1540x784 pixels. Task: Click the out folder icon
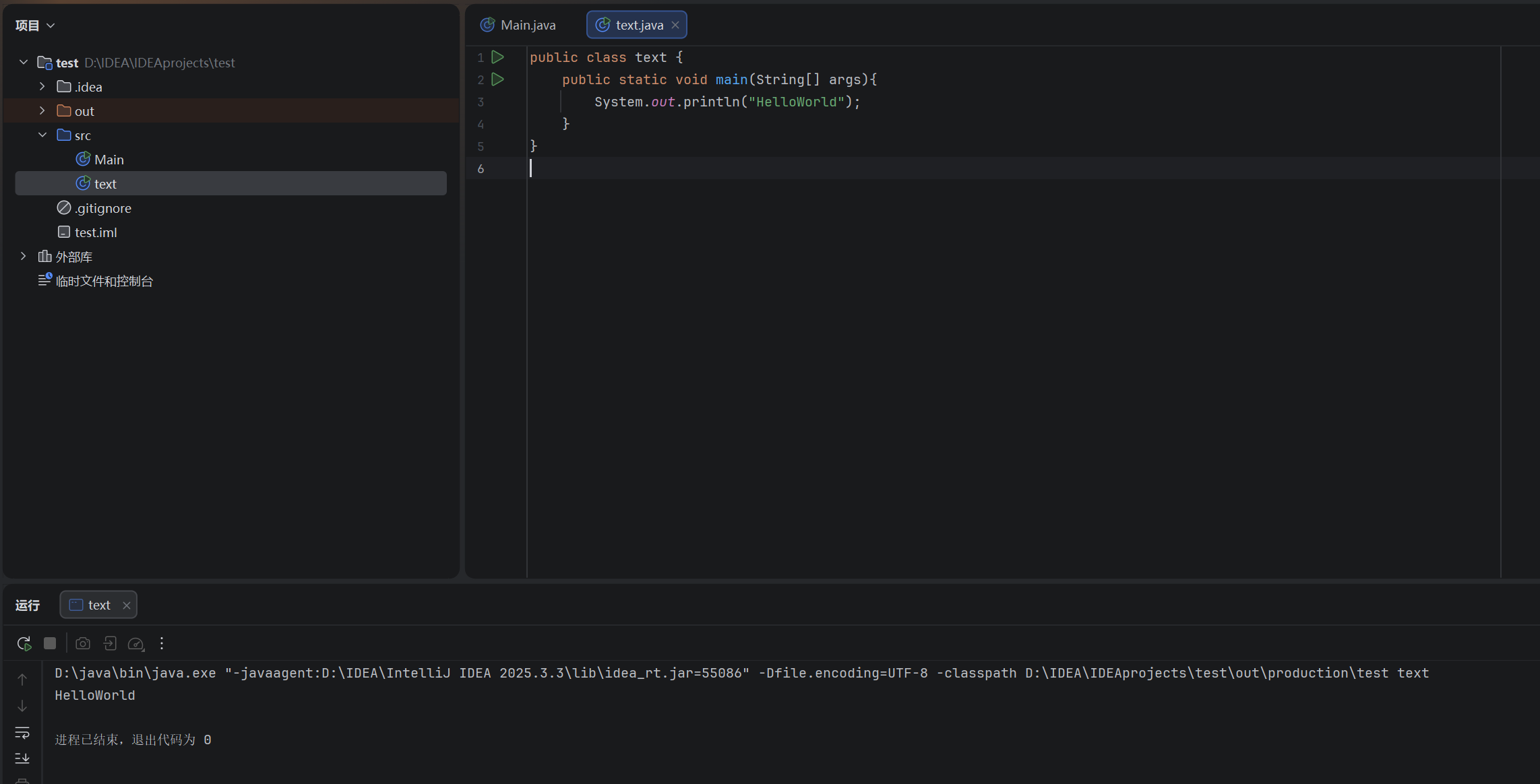(64, 110)
